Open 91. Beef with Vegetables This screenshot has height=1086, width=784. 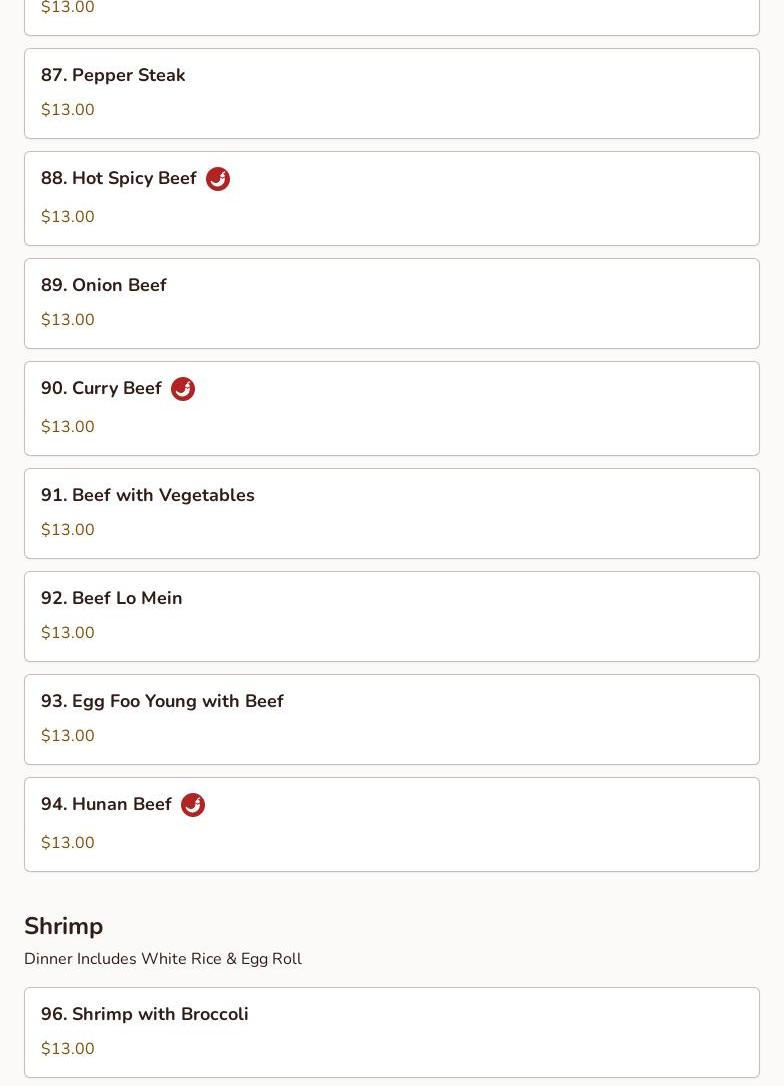pyautogui.click(x=392, y=513)
